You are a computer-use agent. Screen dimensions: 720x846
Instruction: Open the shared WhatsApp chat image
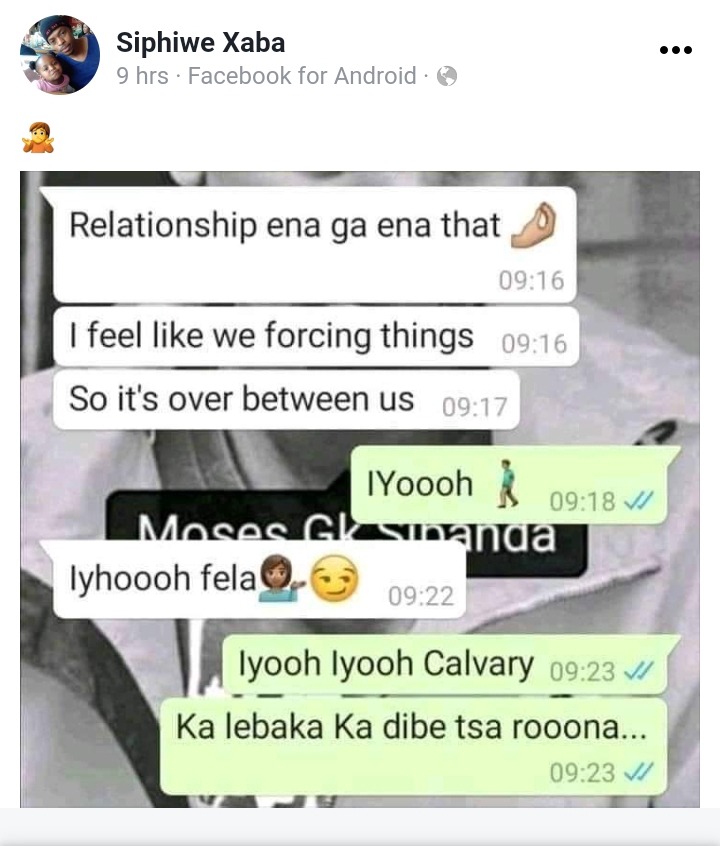pos(359,489)
